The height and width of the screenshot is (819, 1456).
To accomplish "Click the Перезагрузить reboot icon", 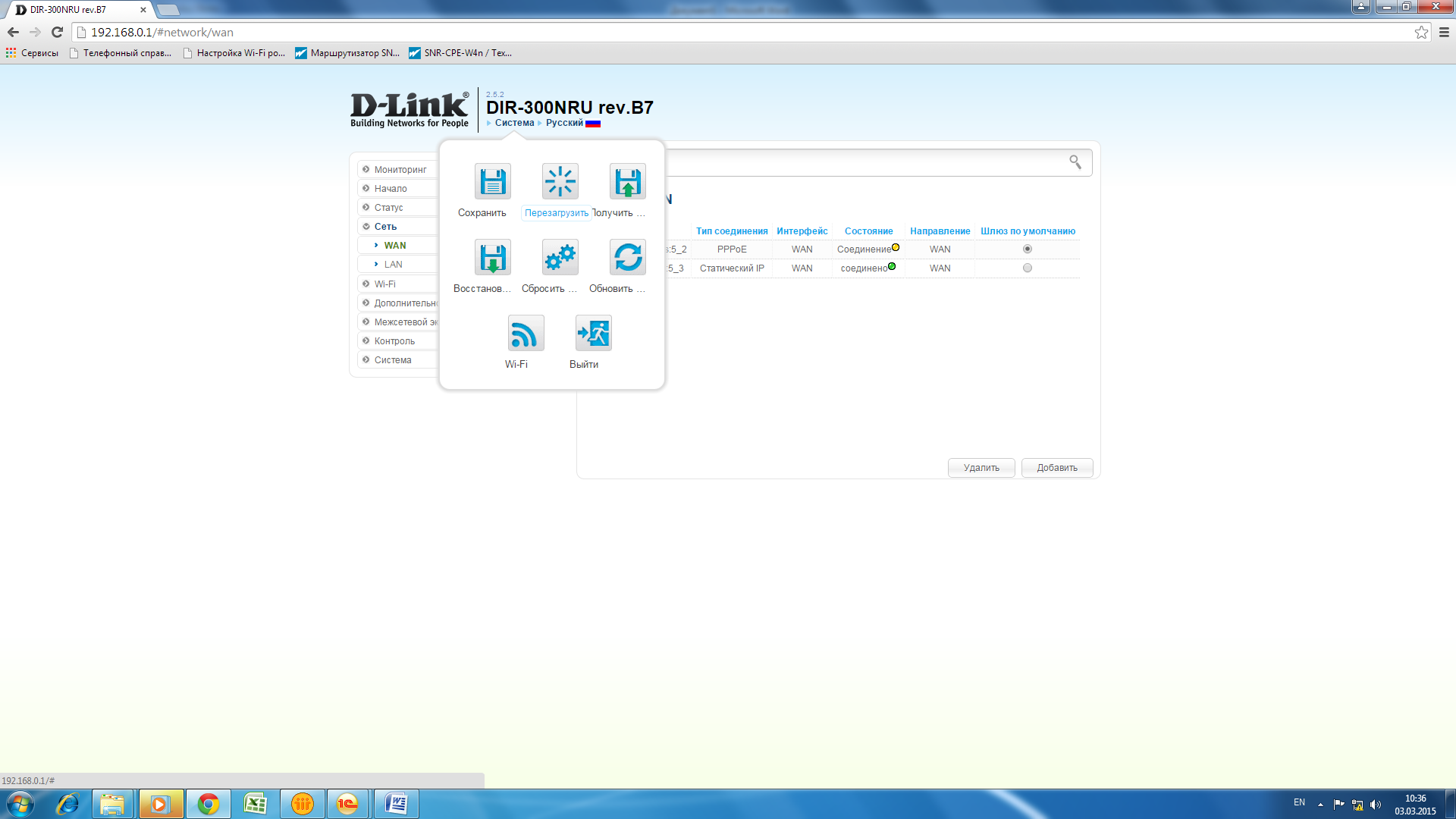I will tap(560, 182).
